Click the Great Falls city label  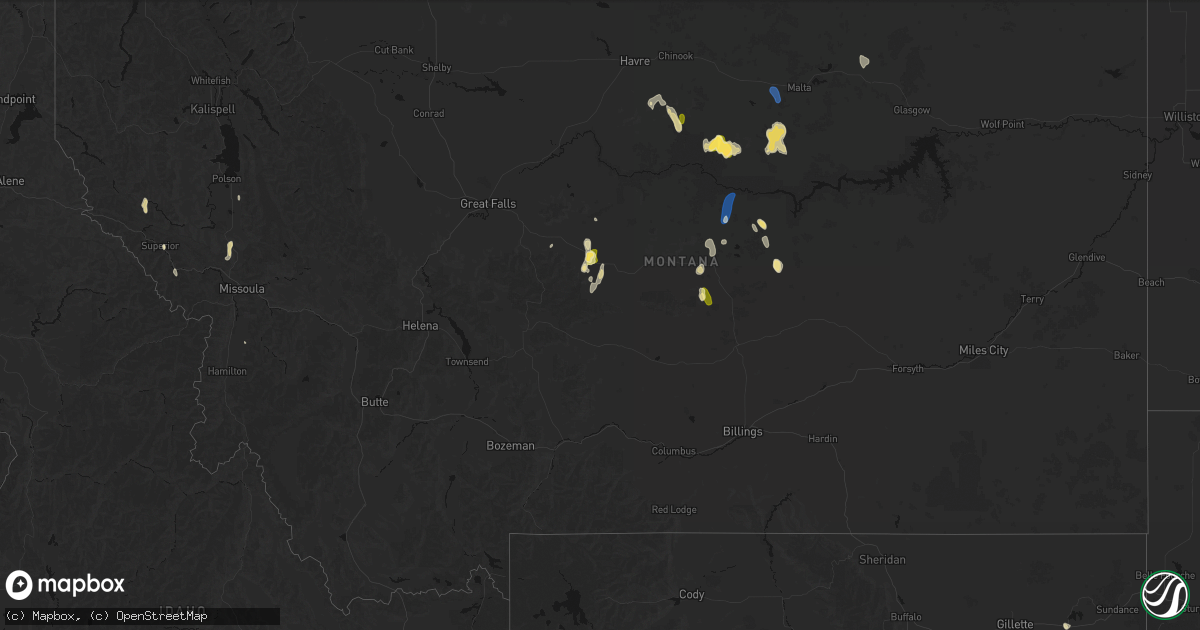[488, 204]
